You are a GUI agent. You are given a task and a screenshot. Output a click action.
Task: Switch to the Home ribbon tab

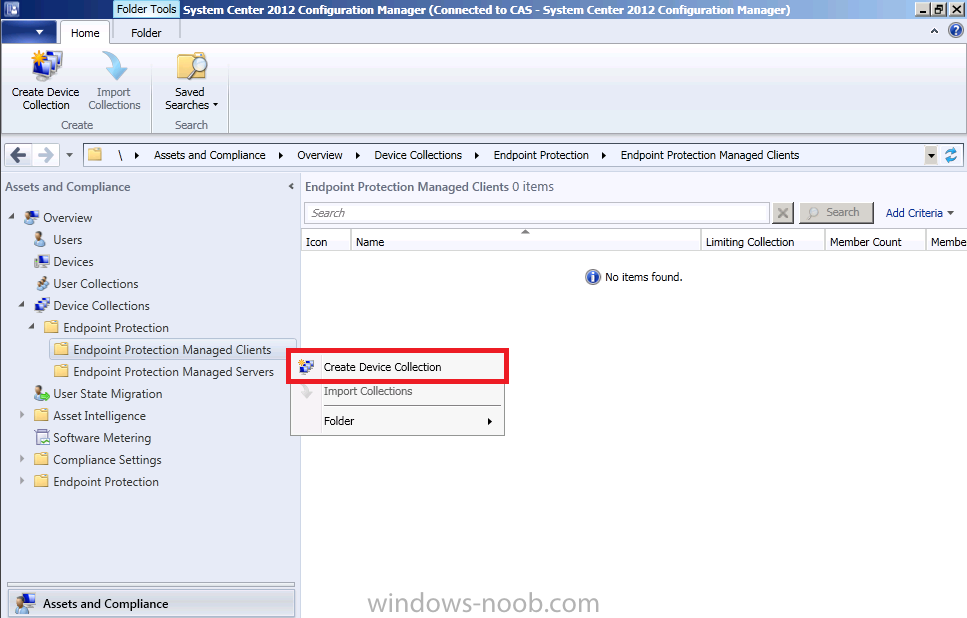(84, 33)
